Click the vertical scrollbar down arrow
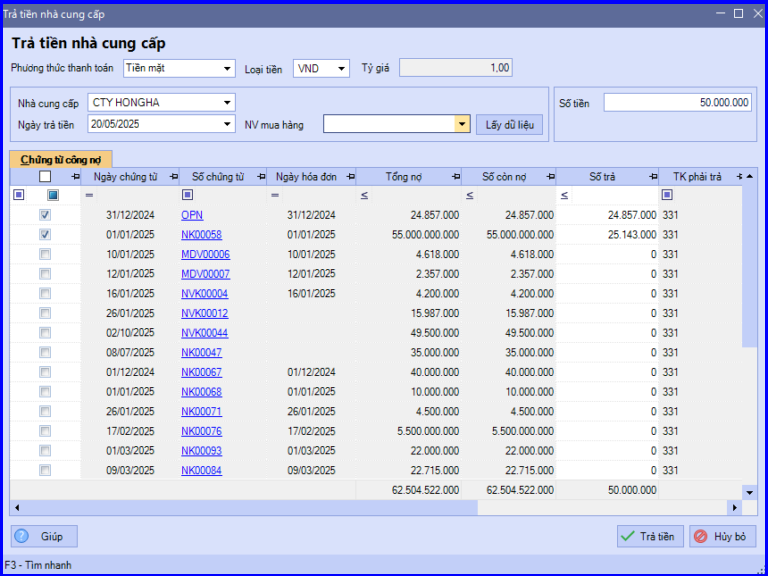The image size is (768, 576). 749,492
